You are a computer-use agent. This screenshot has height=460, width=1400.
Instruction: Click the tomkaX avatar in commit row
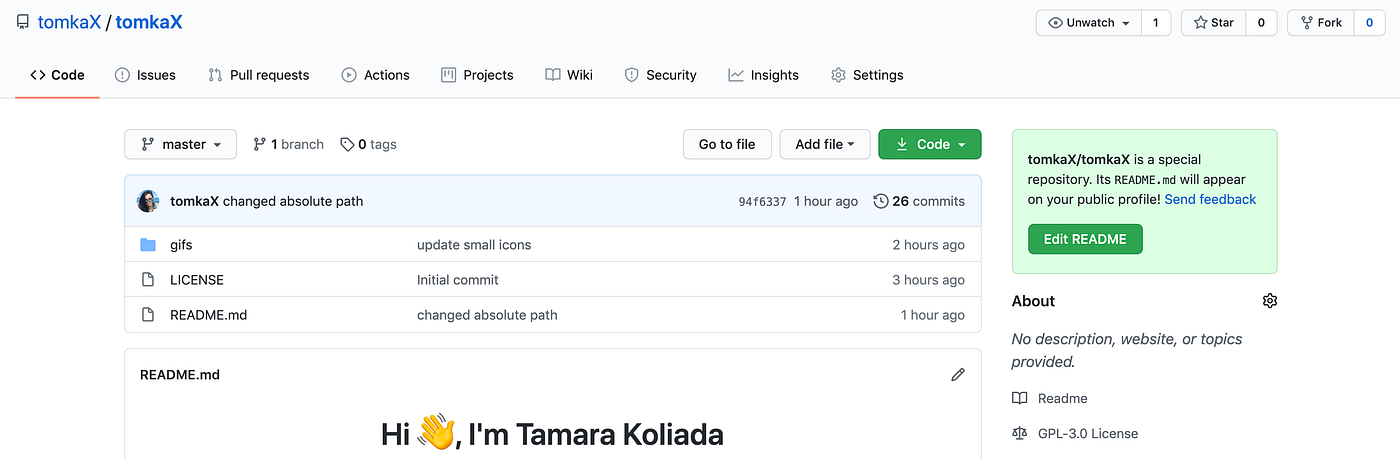[148, 201]
